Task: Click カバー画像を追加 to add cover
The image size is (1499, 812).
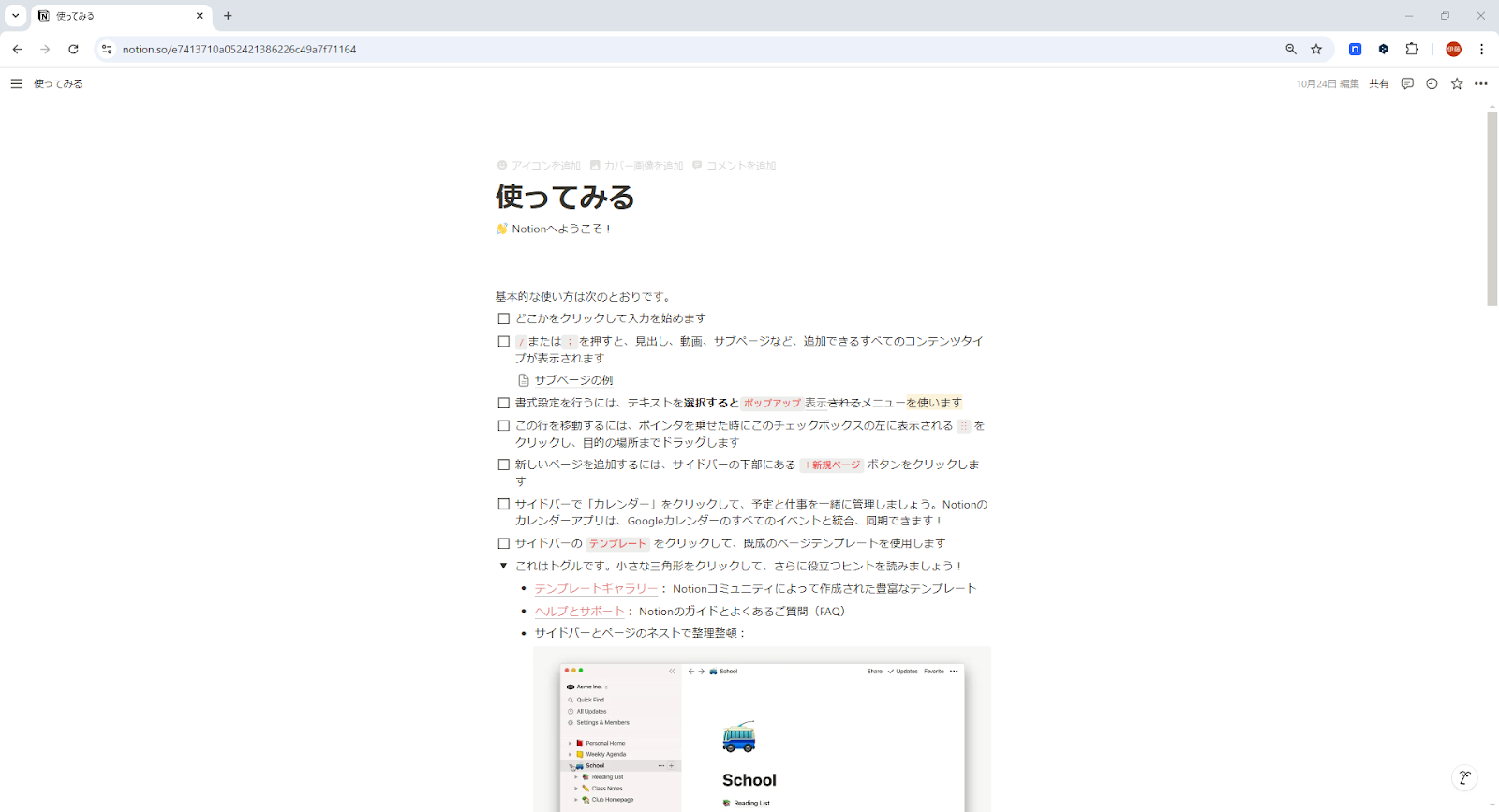Action: pyautogui.click(x=637, y=166)
